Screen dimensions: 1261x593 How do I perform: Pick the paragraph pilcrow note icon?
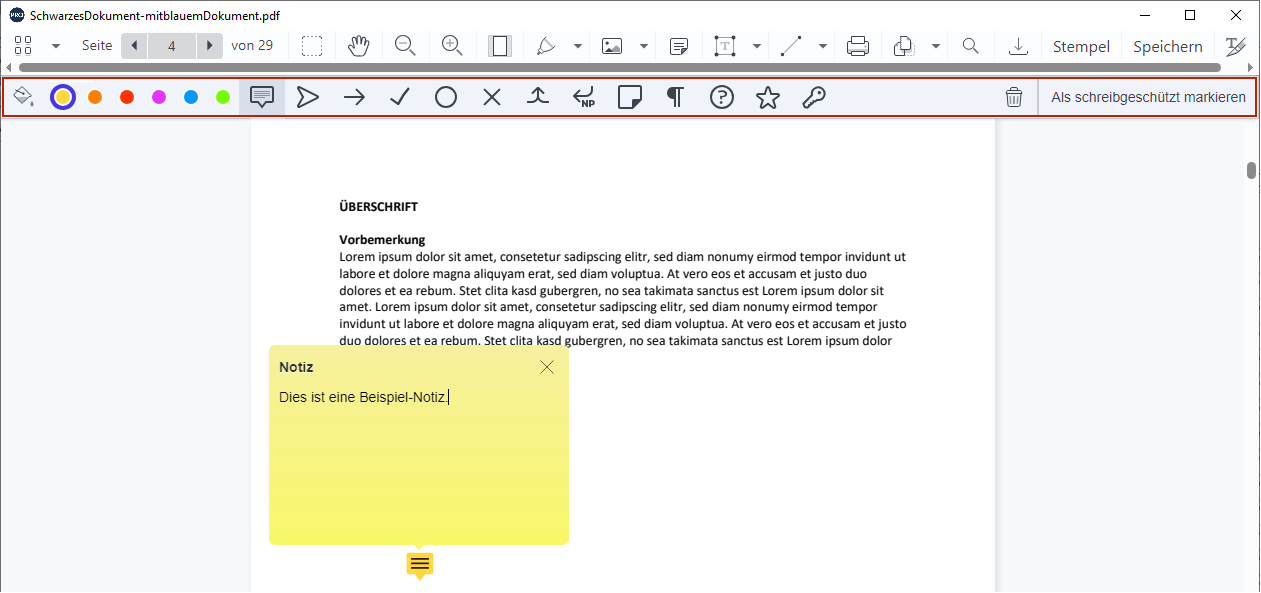click(x=676, y=97)
